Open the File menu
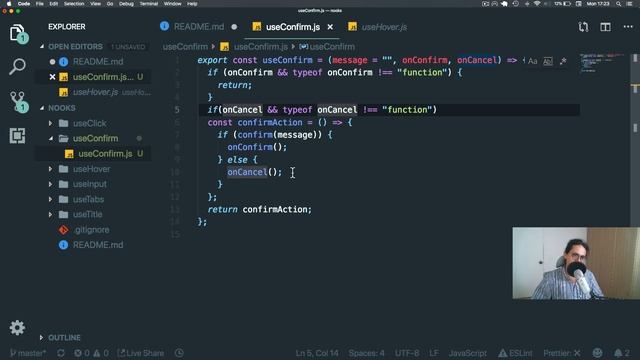The height and width of the screenshot is (360, 640). (40, 4)
